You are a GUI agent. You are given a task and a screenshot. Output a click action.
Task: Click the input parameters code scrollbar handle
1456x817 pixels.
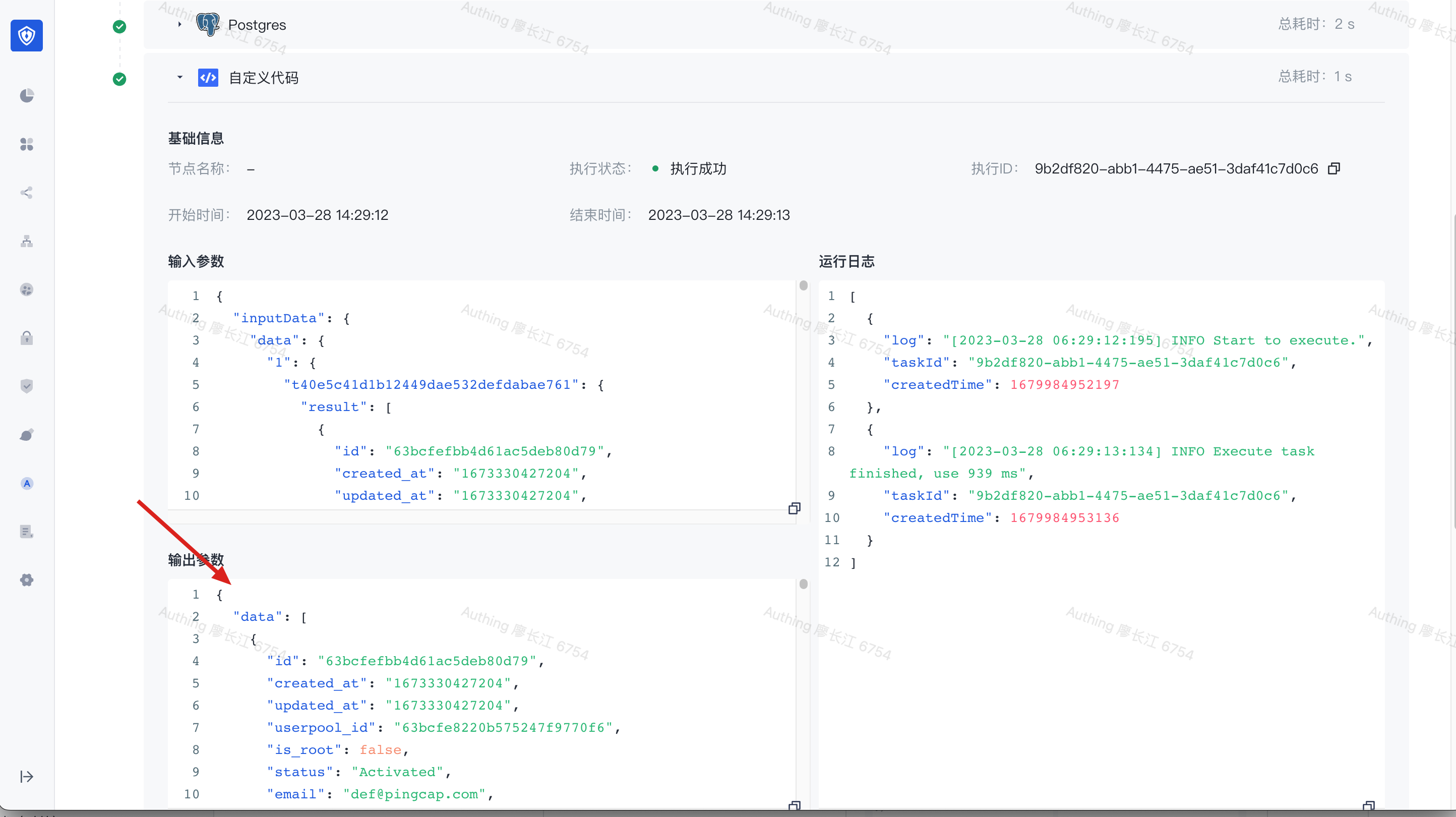(803, 285)
